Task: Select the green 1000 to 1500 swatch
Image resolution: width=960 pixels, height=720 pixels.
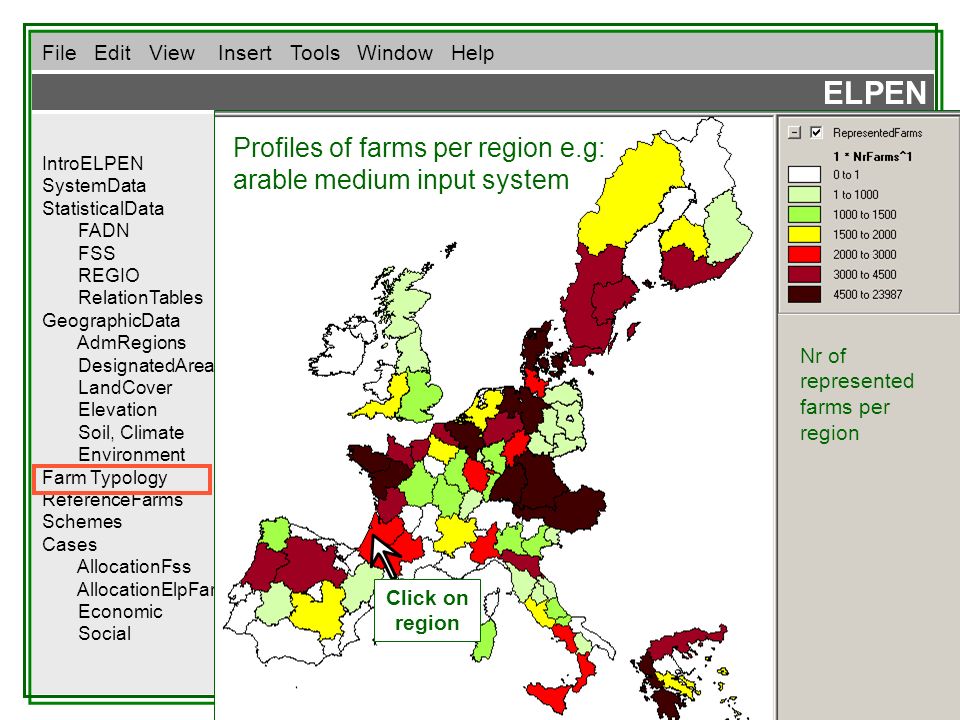Action: click(x=804, y=214)
